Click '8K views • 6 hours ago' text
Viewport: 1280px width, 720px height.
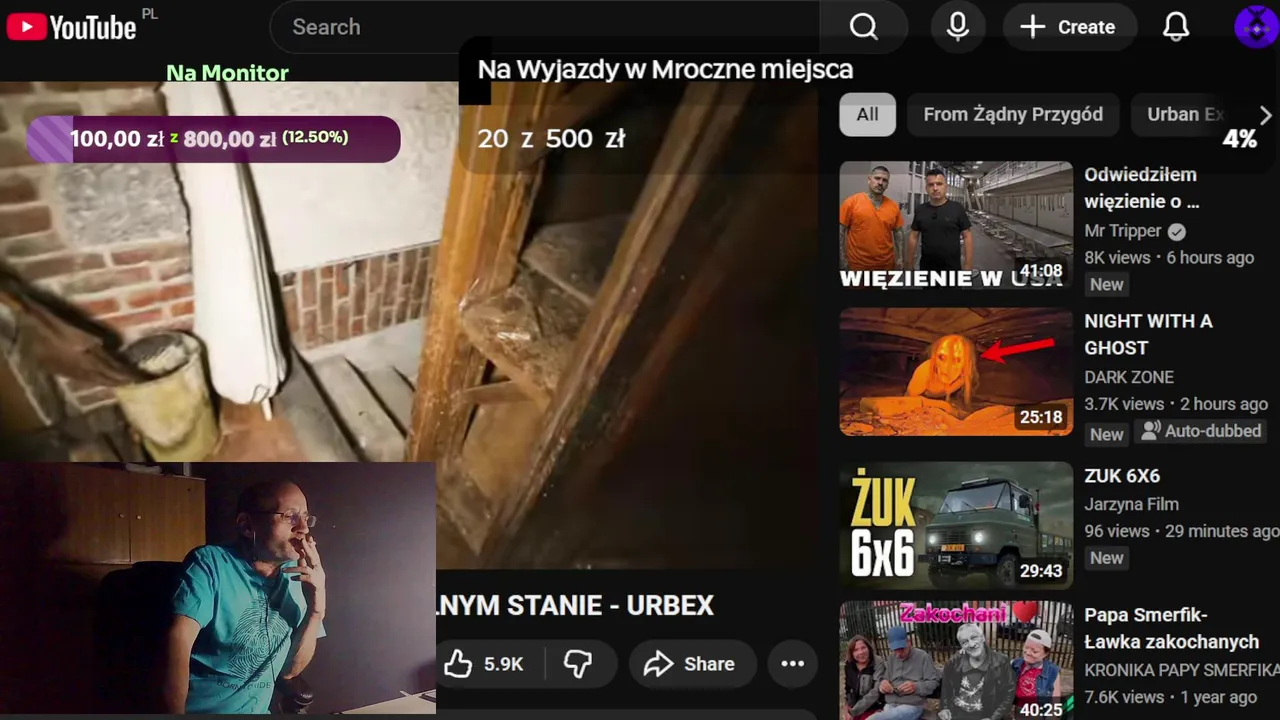pos(1169,258)
